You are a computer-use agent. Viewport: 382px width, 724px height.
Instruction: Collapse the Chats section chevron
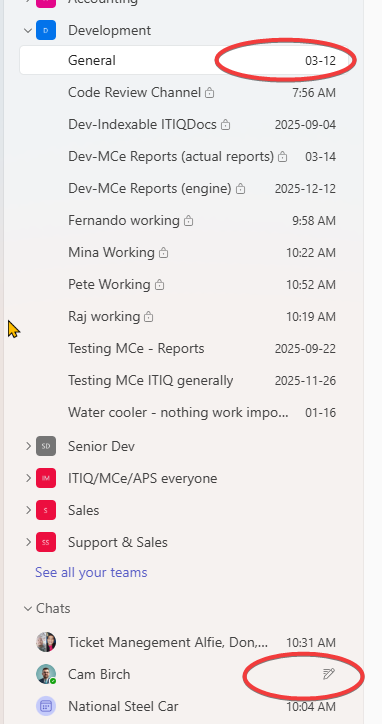point(28,609)
